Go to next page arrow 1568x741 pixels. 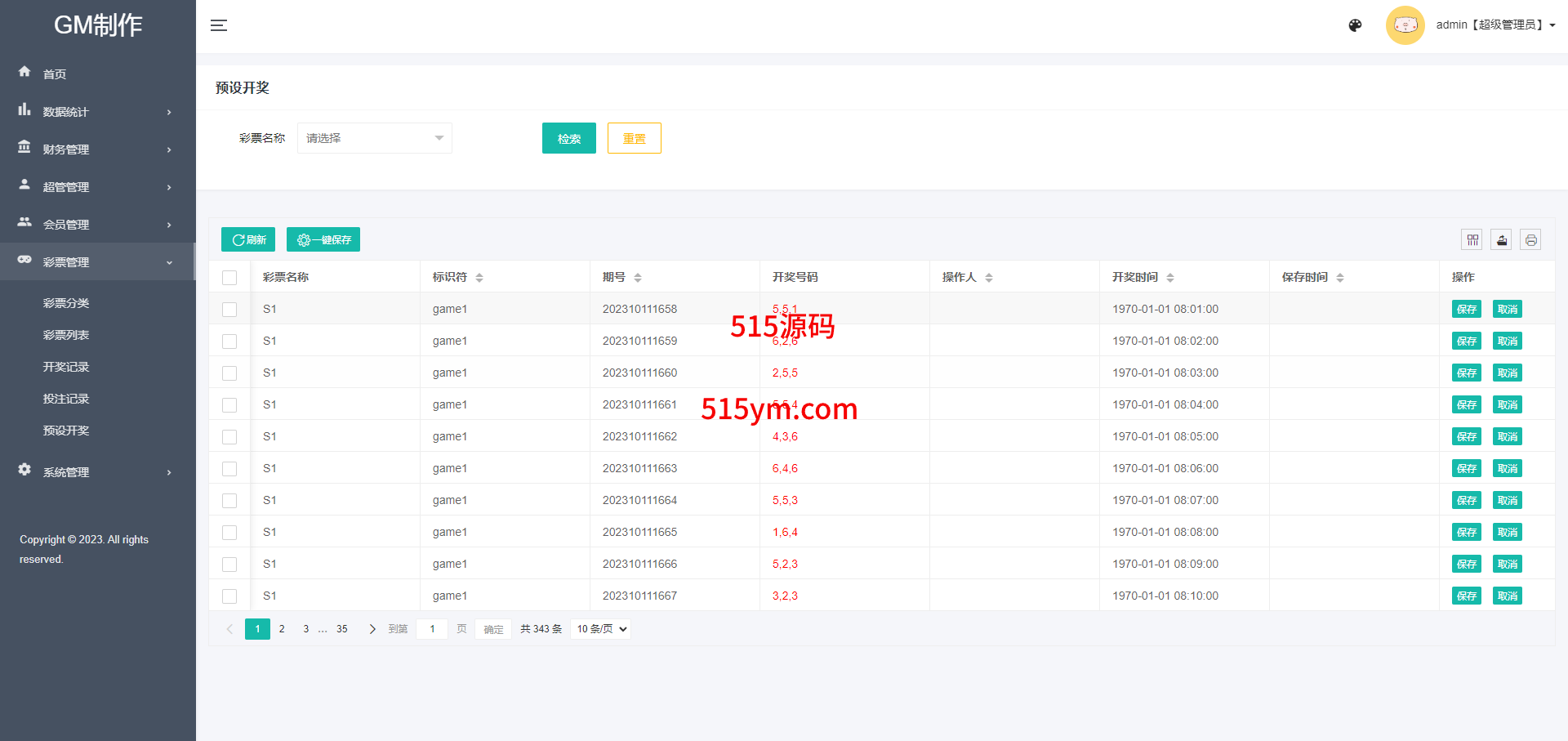pyautogui.click(x=372, y=629)
